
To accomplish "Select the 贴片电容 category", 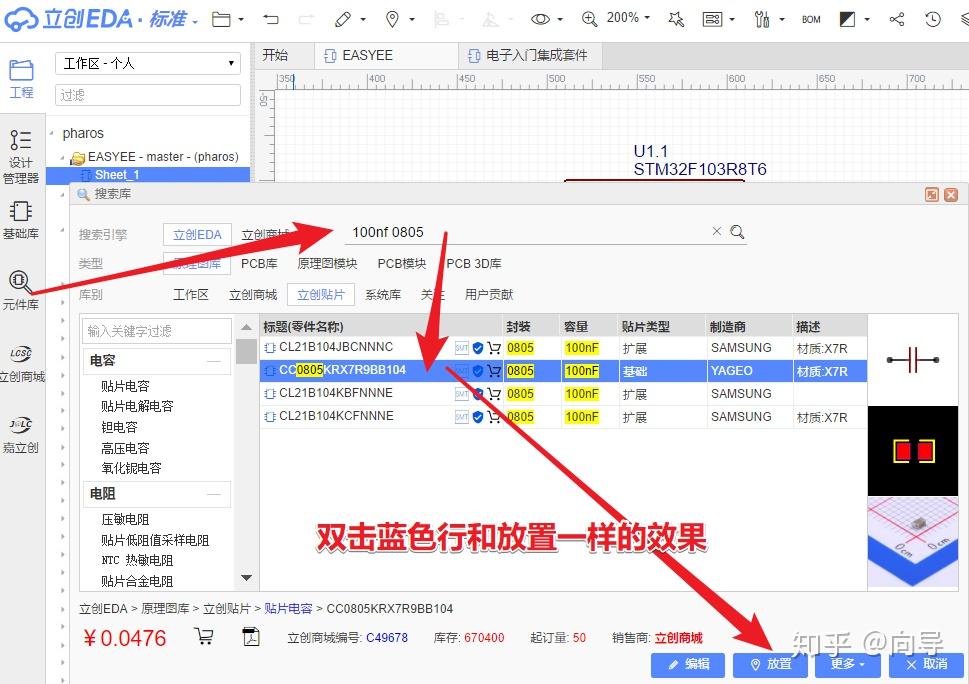I will point(125,386).
